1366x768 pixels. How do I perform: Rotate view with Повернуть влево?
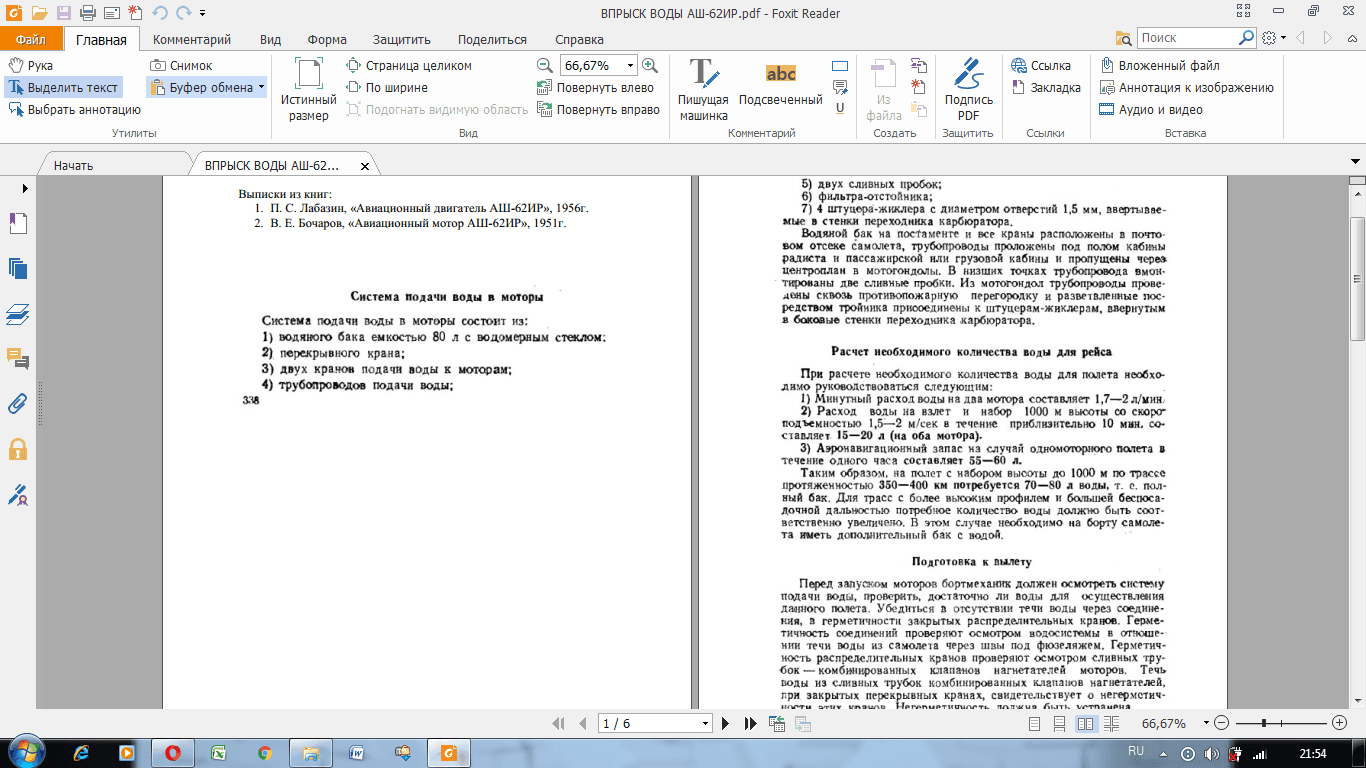596,87
